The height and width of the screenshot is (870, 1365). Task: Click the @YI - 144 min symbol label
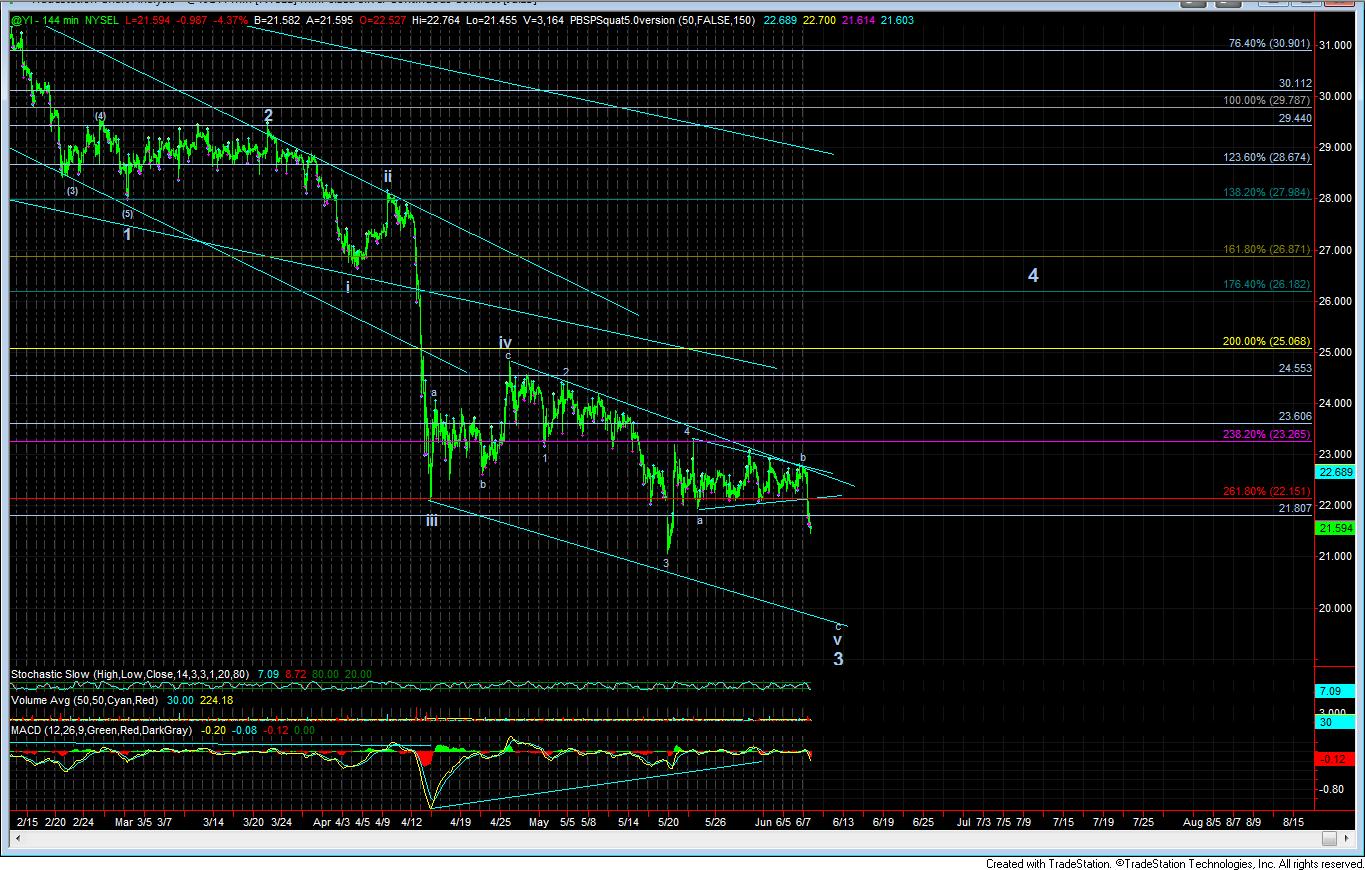44,19
